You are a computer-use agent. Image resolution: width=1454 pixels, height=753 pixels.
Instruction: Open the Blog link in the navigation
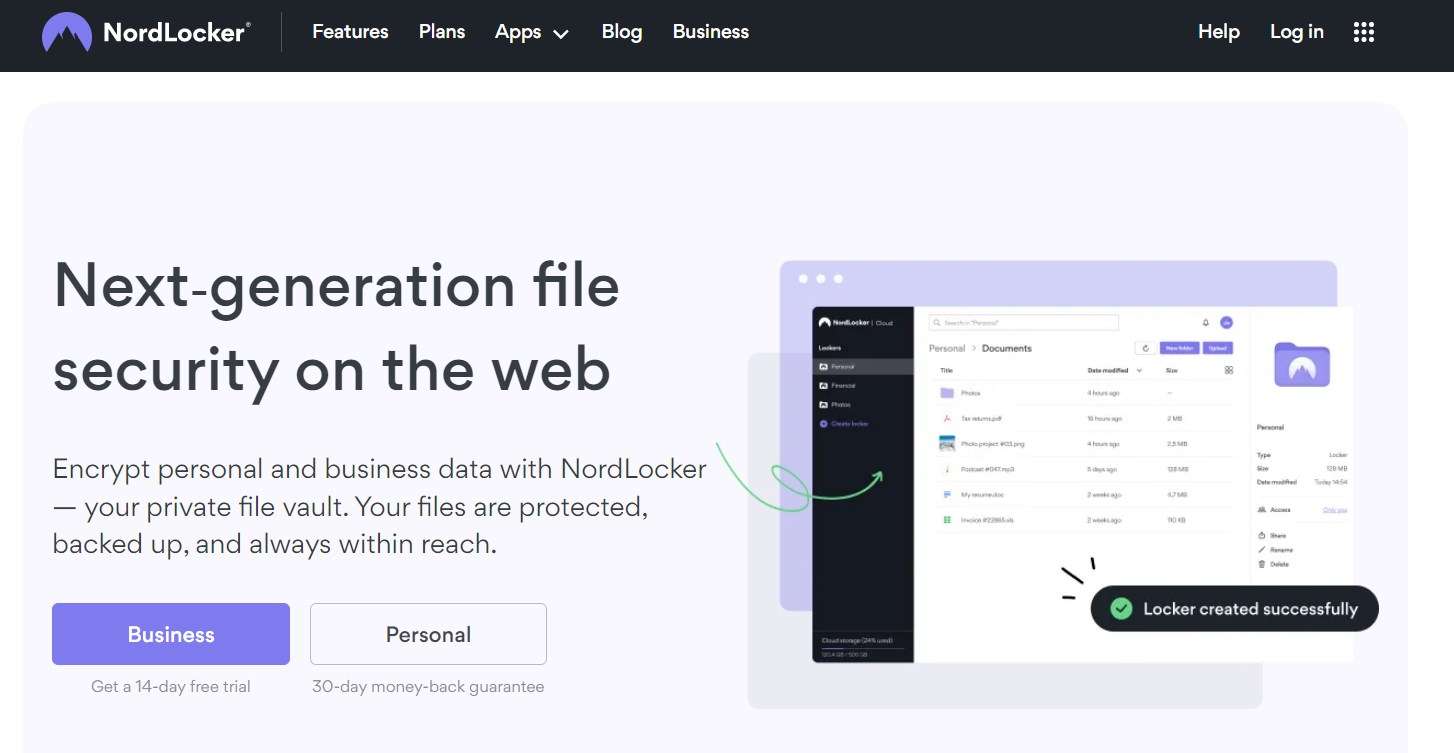pos(622,32)
